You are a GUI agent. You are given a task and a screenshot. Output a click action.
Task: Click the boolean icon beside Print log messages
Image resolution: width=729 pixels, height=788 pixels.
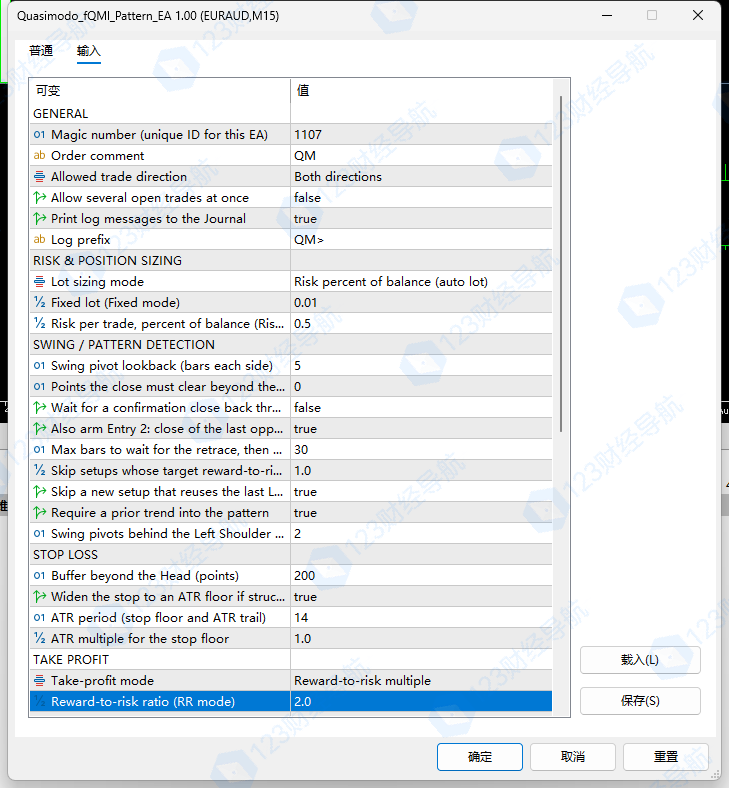[x=39, y=219]
